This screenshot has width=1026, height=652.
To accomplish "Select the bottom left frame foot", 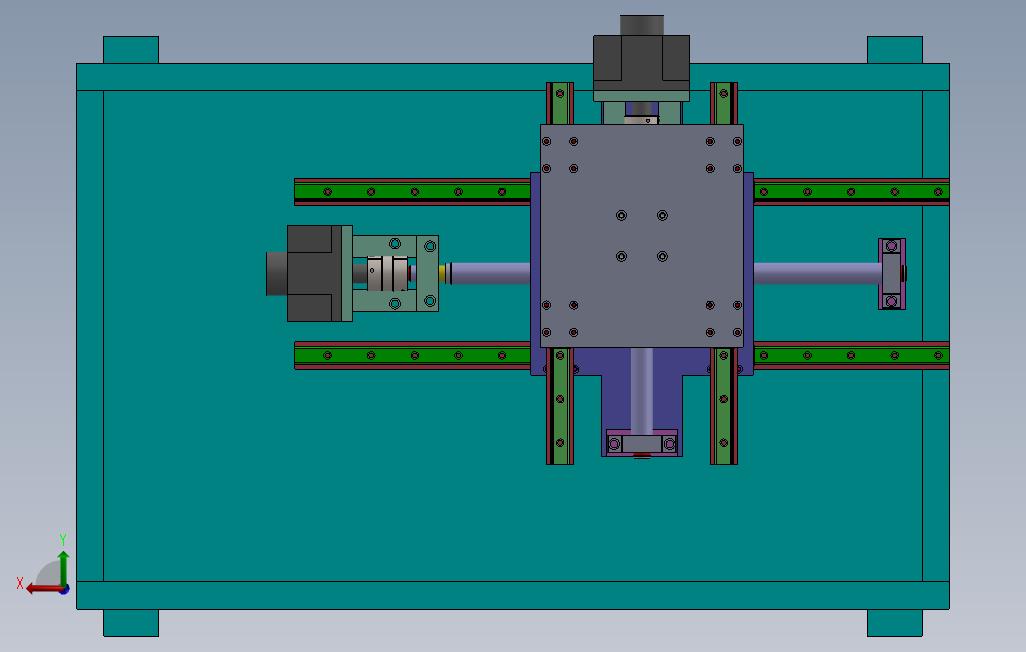I will pos(131,623).
